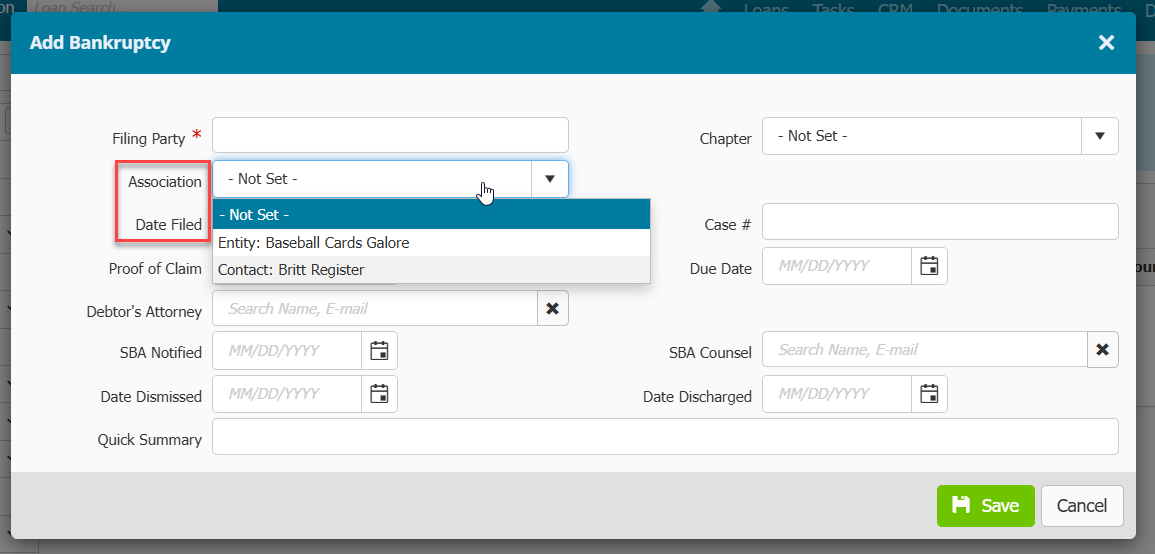Open the Date Discharged calendar picker
Viewport: 1155px width, 554px height.
tap(929, 394)
